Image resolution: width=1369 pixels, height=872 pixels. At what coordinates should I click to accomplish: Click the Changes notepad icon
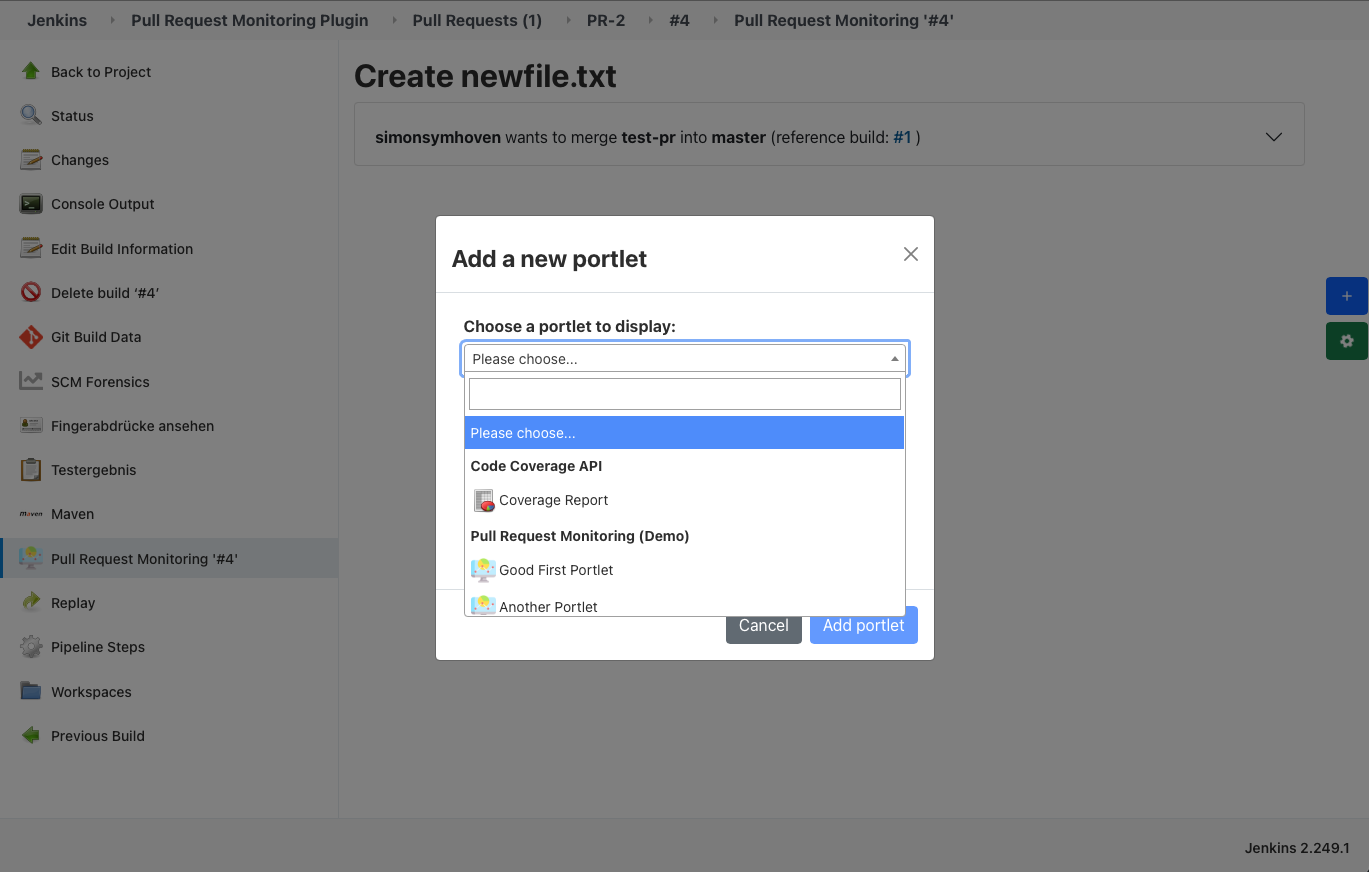(31, 159)
